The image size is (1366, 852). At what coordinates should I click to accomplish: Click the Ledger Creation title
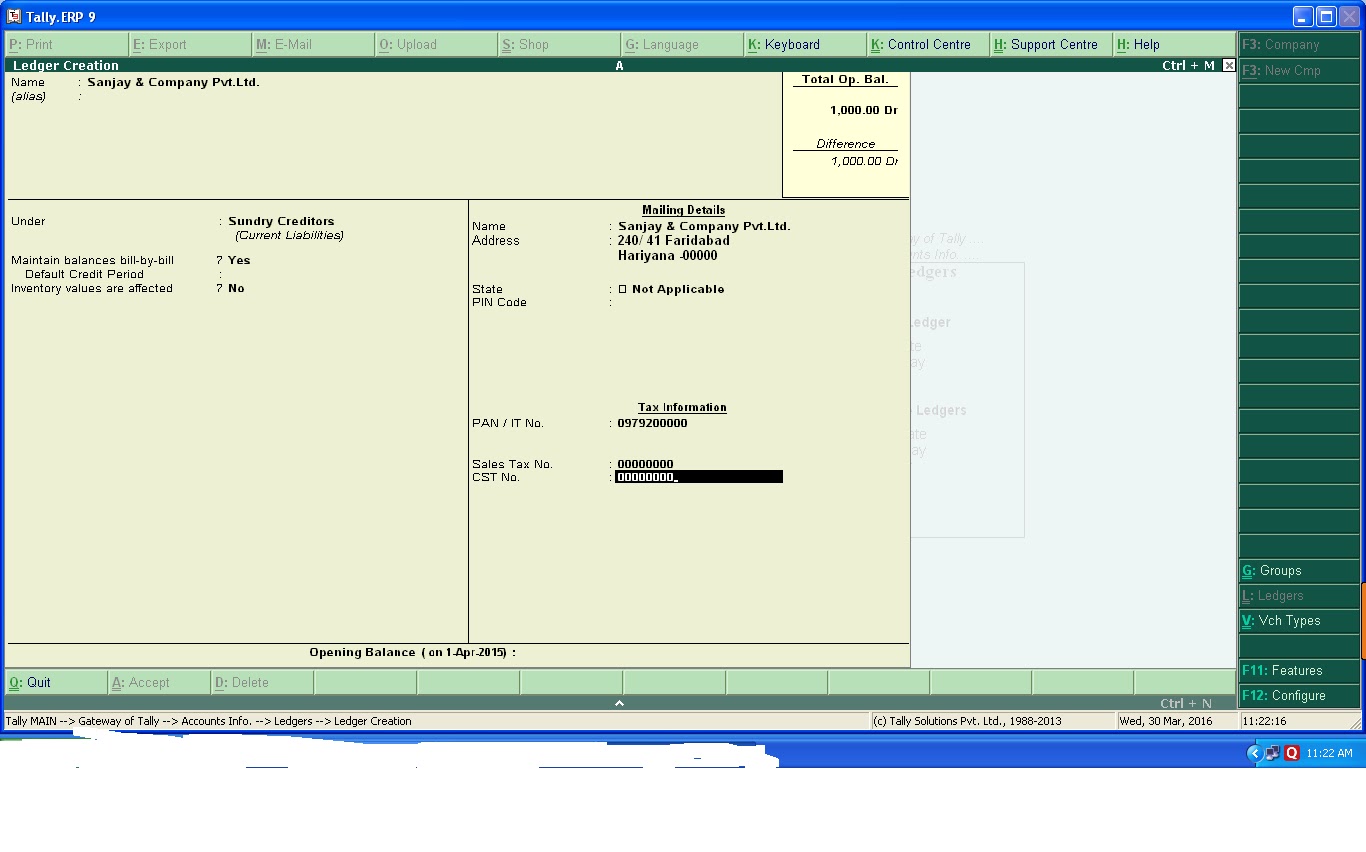[x=66, y=65]
